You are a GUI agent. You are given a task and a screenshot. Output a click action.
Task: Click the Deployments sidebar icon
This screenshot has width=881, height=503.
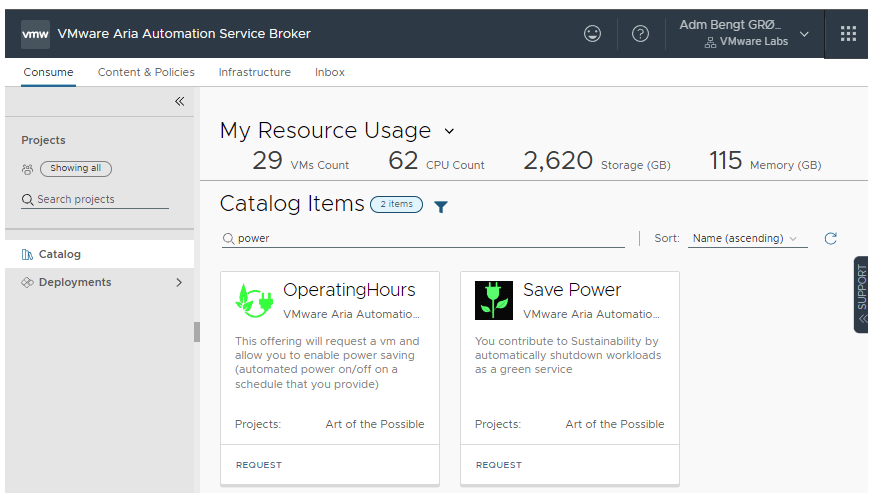tap(28, 283)
